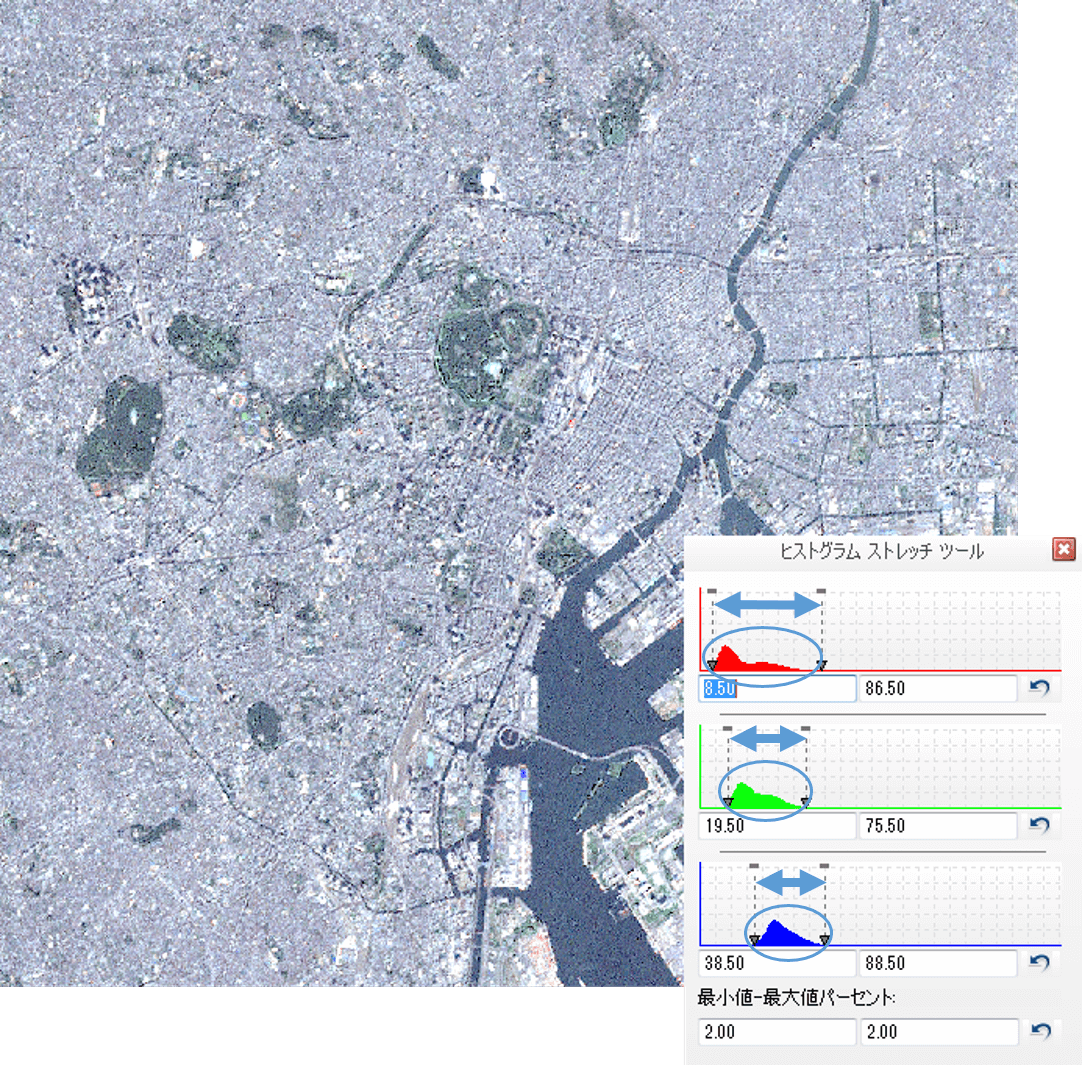Click the green histogram minimum triangle handle
This screenshot has width=1082, height=1065.
point(727,802)
